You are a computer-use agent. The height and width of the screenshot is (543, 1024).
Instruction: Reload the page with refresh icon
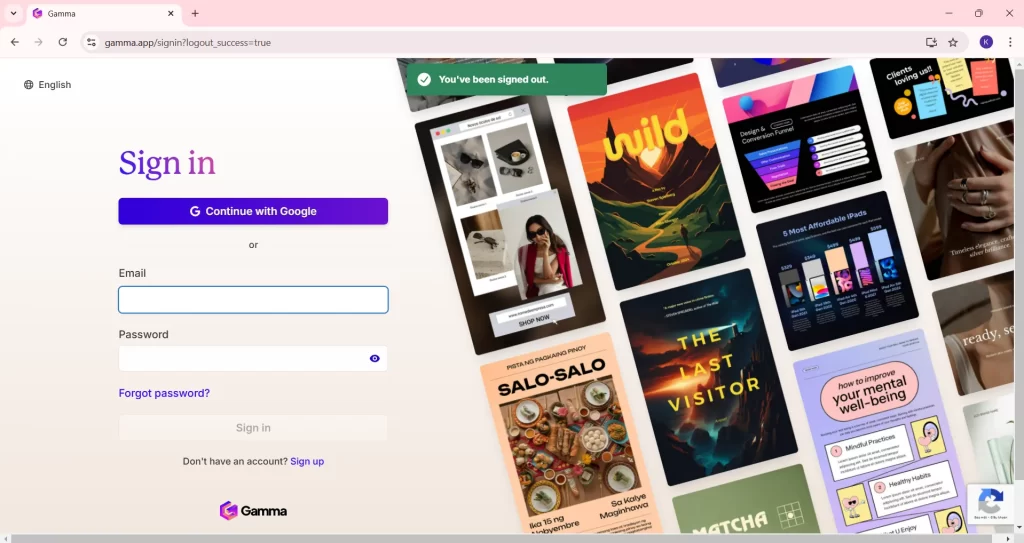click(63, 42)
